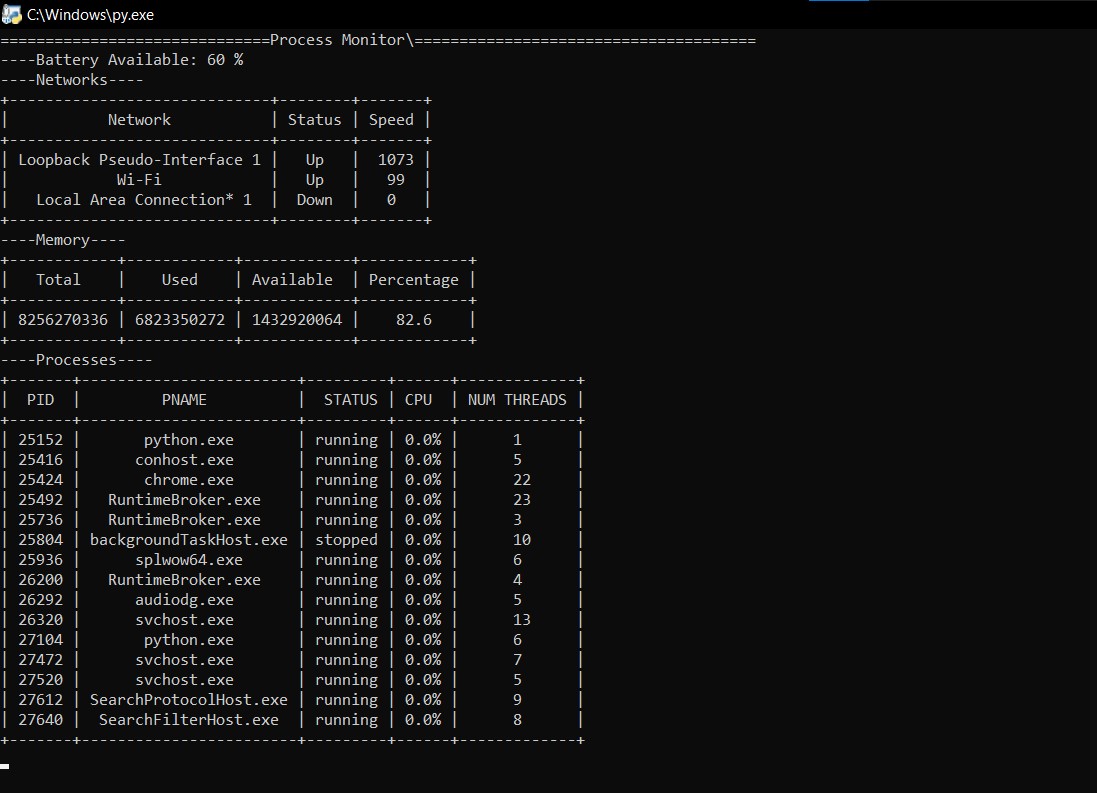
Task: Select the PNAME column header
Action: click(184, 399)
